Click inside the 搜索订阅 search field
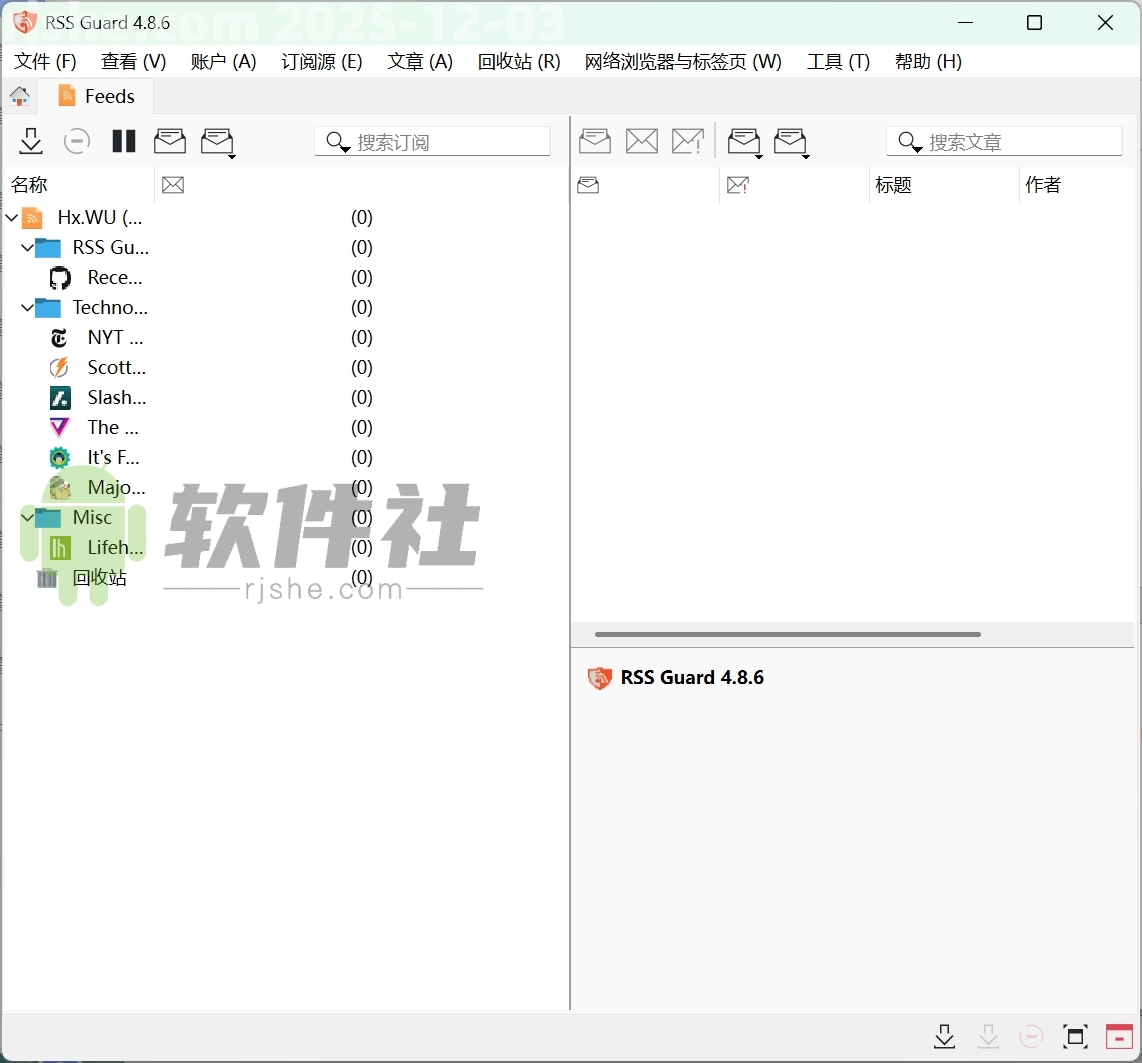 coord(432,141)
